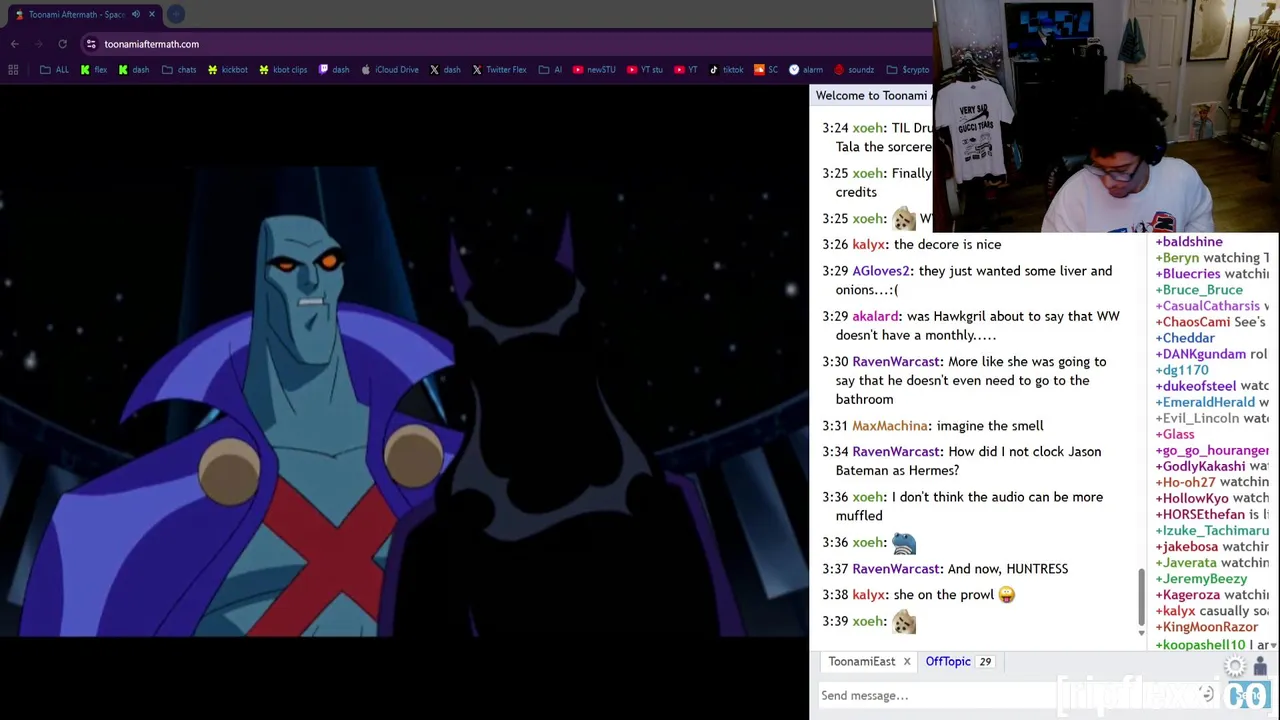Expand the AI bookmark folder

550,70
